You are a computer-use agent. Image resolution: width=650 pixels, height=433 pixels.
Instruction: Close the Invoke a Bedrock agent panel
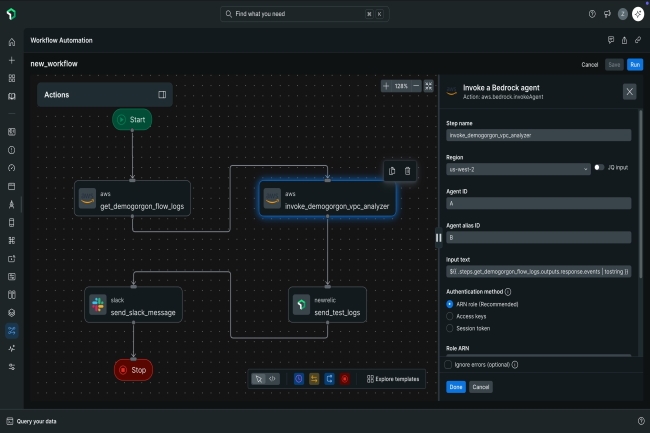(629, 91)
